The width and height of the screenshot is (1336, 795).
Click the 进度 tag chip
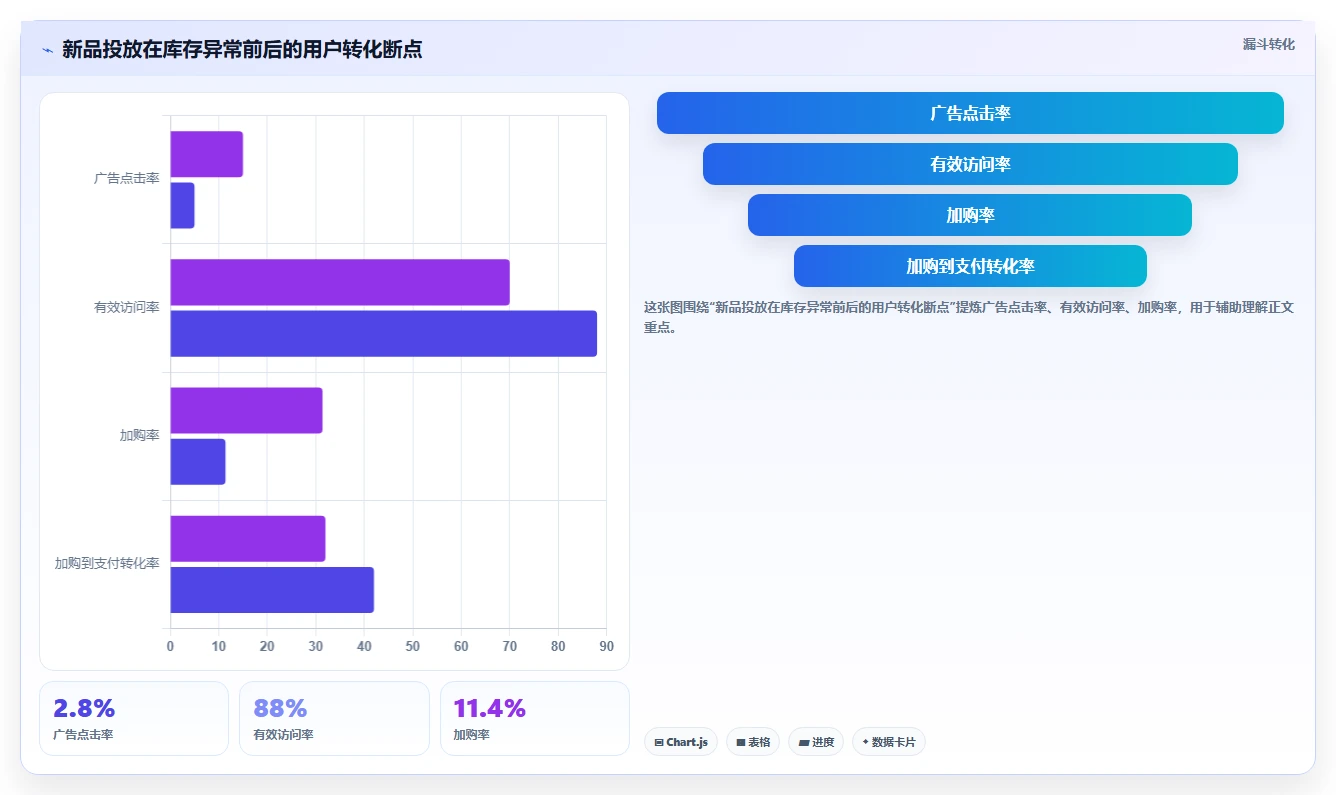[816, 742]
